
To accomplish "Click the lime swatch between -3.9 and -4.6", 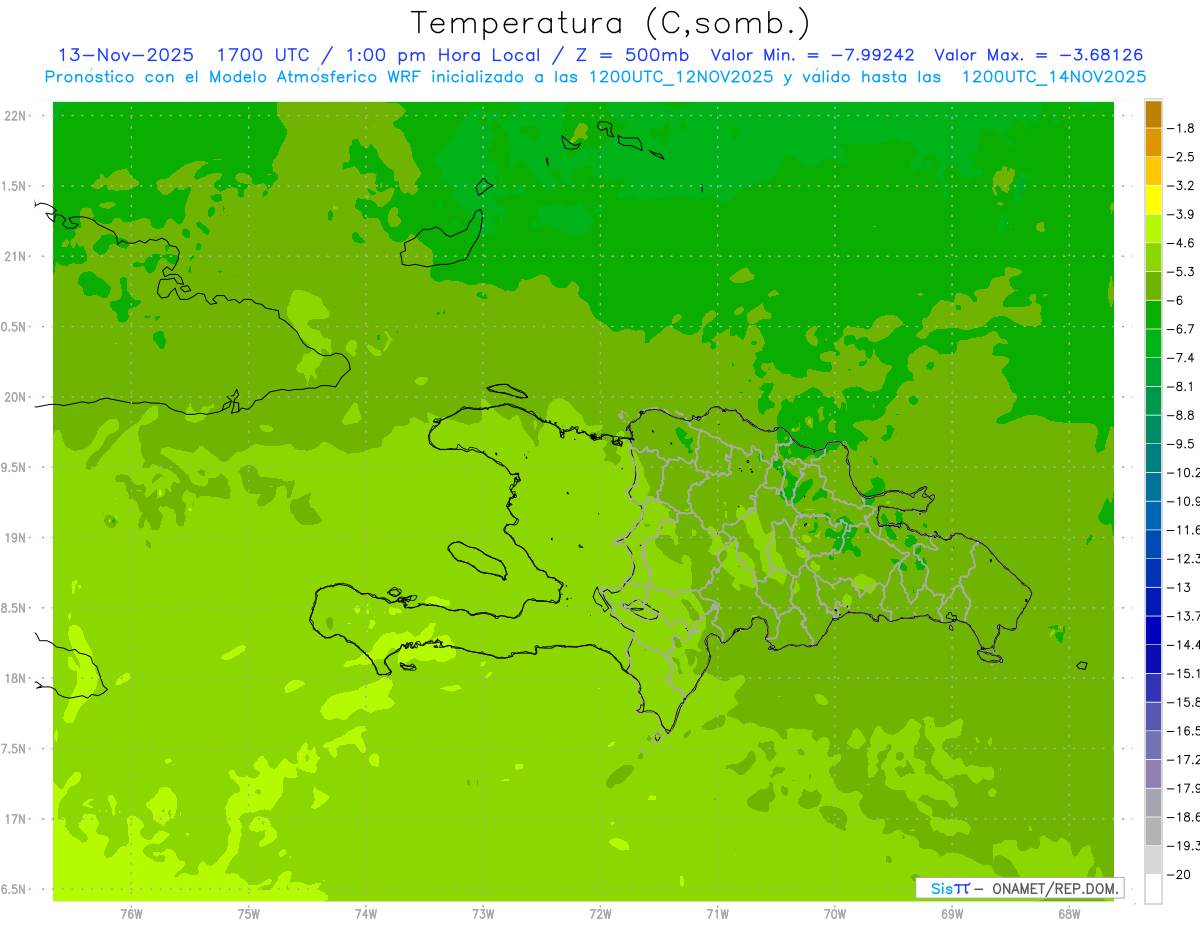I will click(1153, 229).
